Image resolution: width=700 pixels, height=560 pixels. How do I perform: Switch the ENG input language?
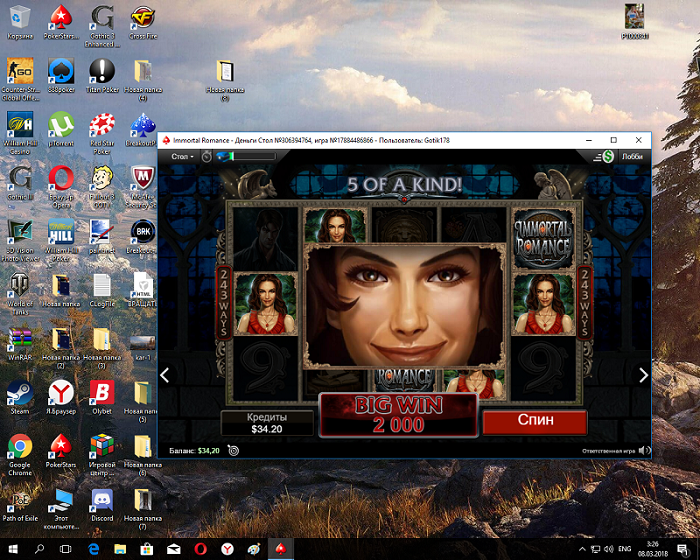click(625, 549)
